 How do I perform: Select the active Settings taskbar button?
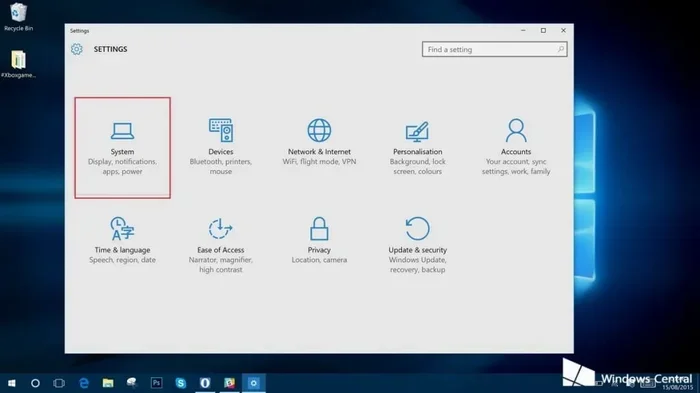254,383
